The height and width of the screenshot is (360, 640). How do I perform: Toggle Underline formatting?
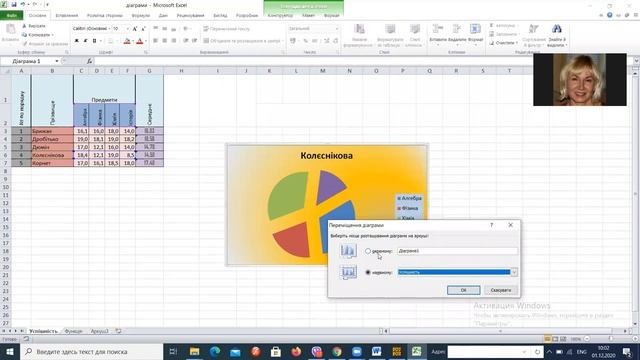point(94,41)
